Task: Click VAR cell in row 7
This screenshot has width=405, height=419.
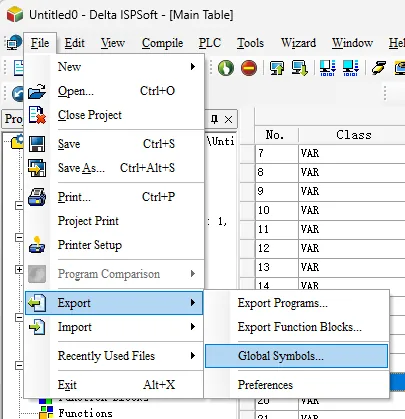Action: [352, 153]
